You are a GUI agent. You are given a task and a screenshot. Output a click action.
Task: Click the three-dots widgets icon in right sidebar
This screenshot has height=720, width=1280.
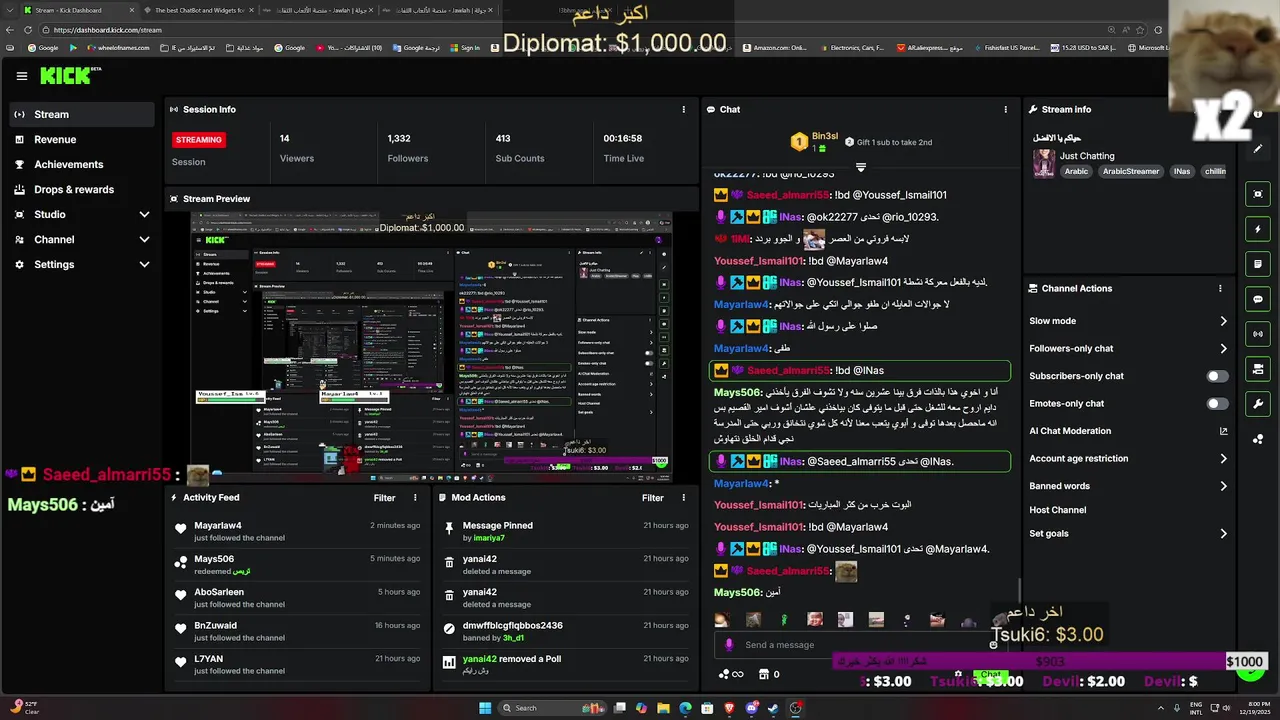pyautogui.click(x=1258, y=439)
